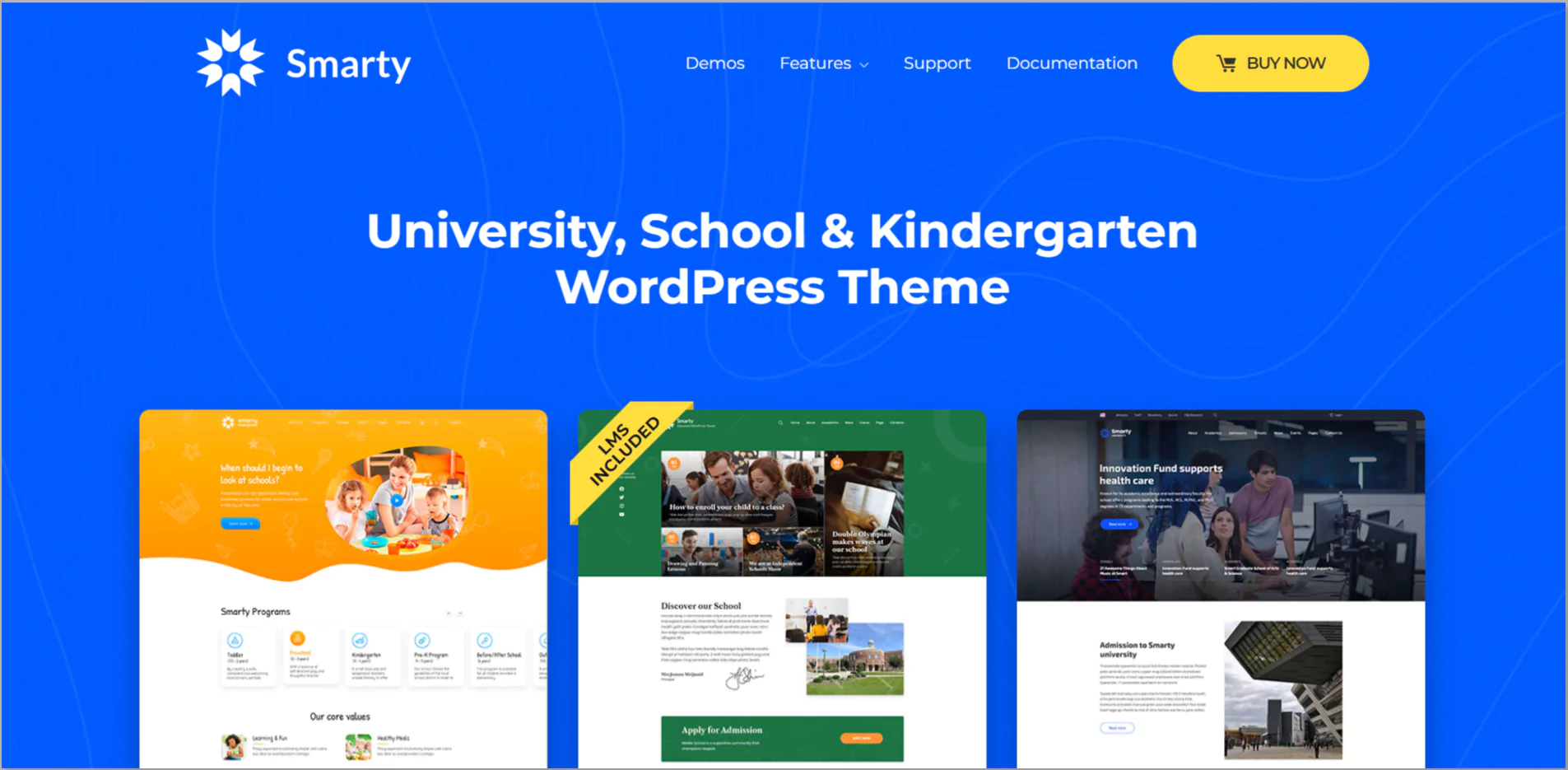Click the Double Olympian makes waves tile
This screenshot has width=1568, height=770.
point(864,512)
